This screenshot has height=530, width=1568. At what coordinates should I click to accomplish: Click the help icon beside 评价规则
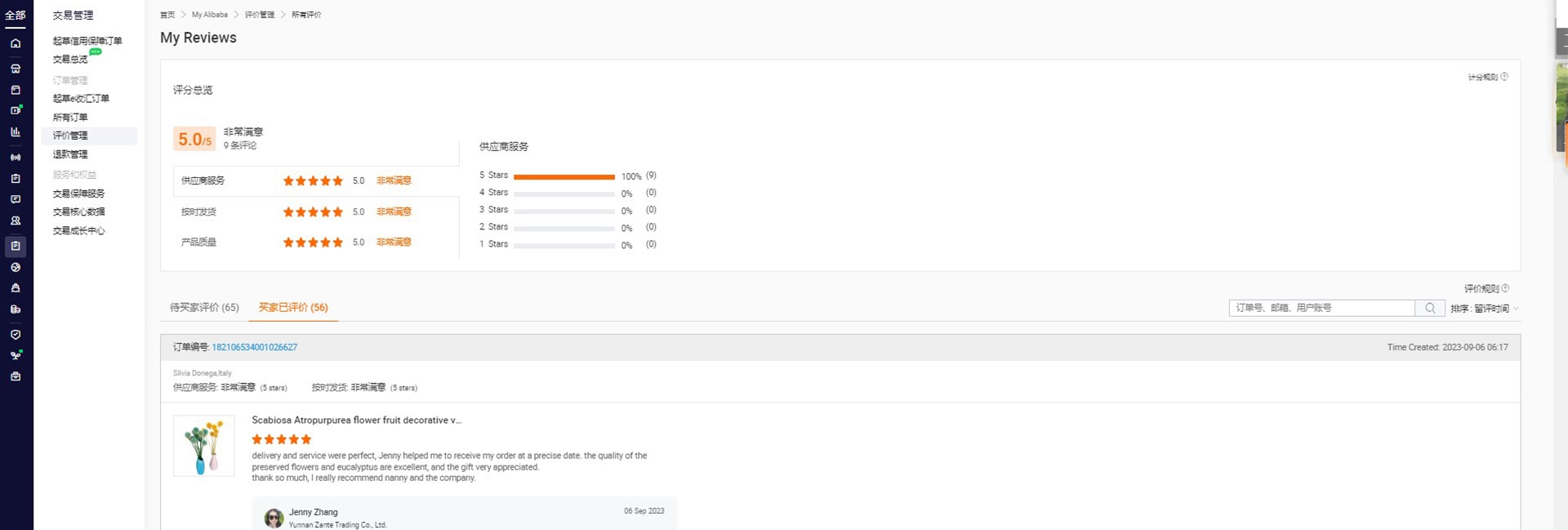coord(1505,288)
